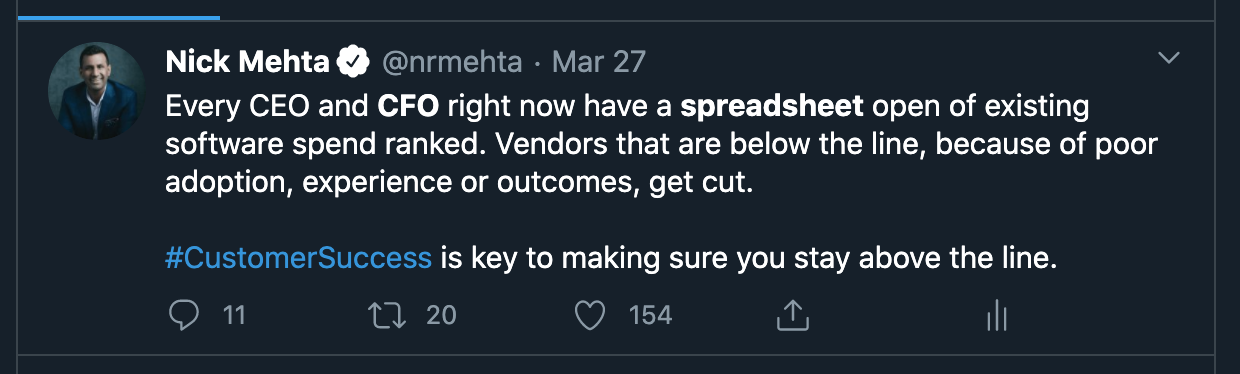Click the like count 154
The image size is (1240, 374).
650,316
